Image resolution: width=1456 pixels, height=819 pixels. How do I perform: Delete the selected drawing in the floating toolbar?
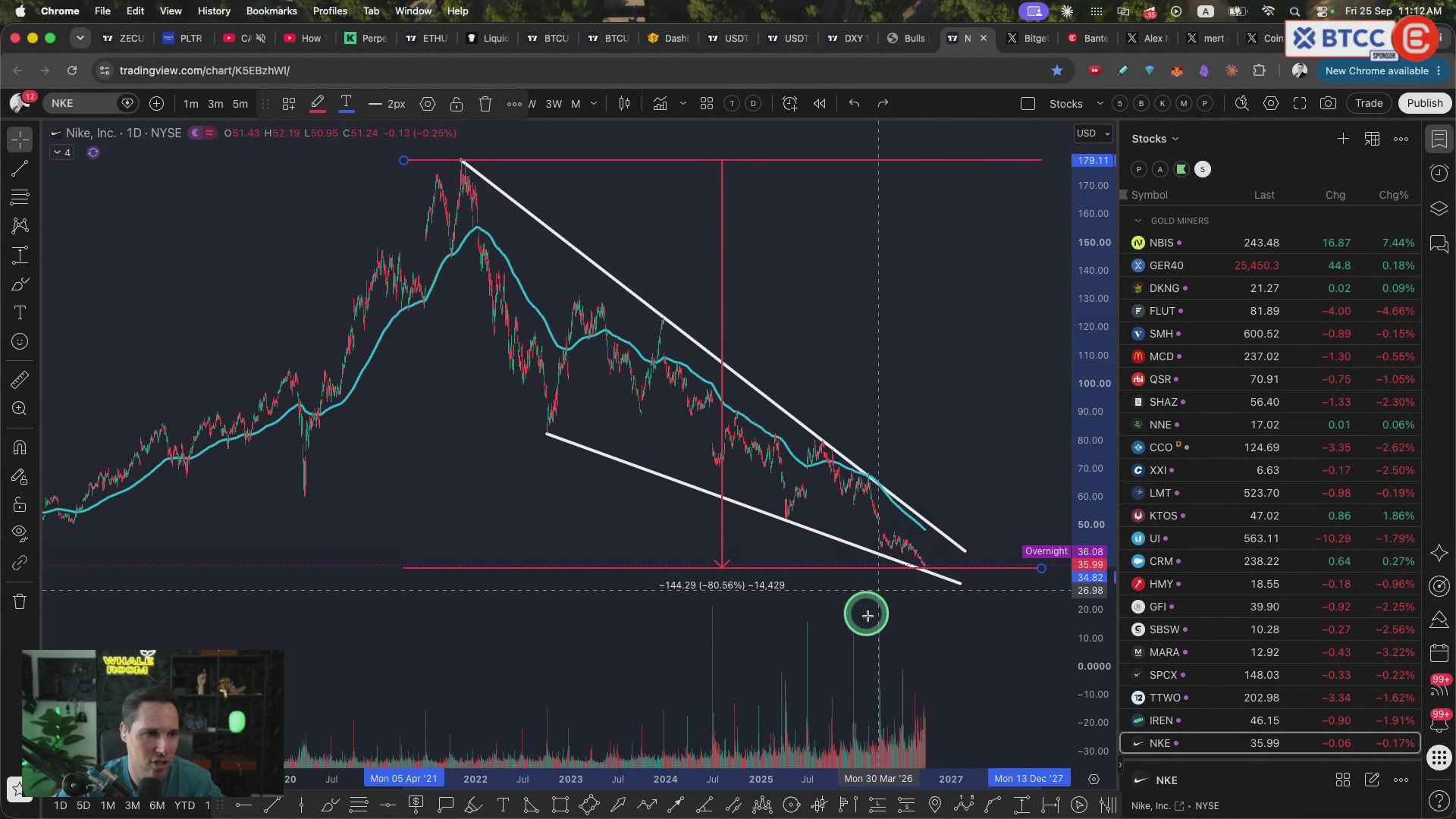(x=485, y=104)
